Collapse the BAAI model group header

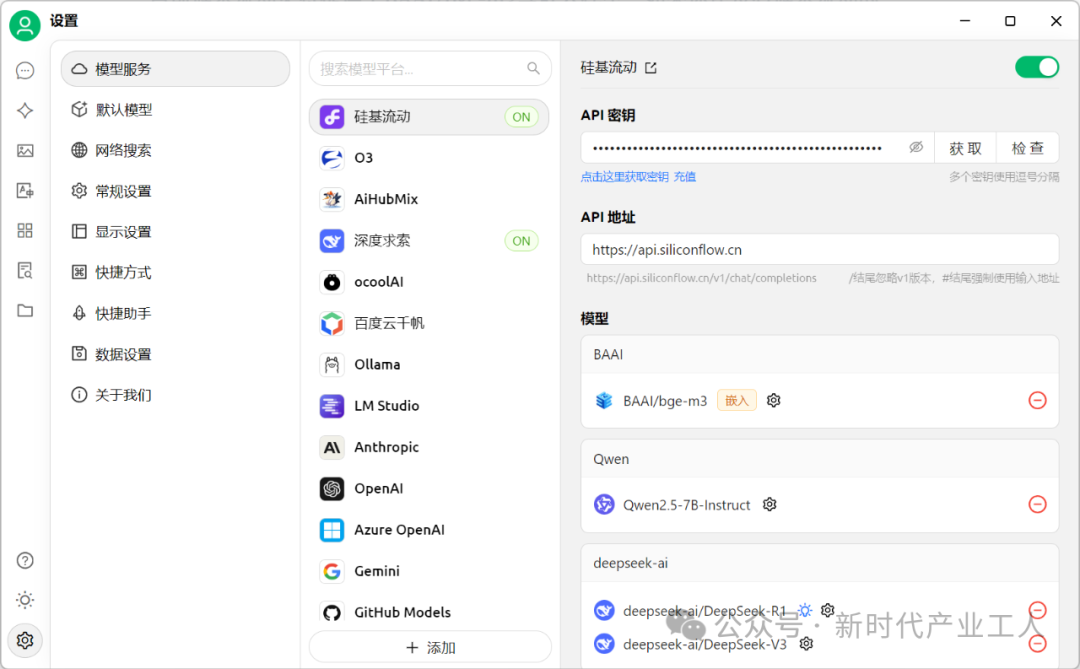(820, 354)
